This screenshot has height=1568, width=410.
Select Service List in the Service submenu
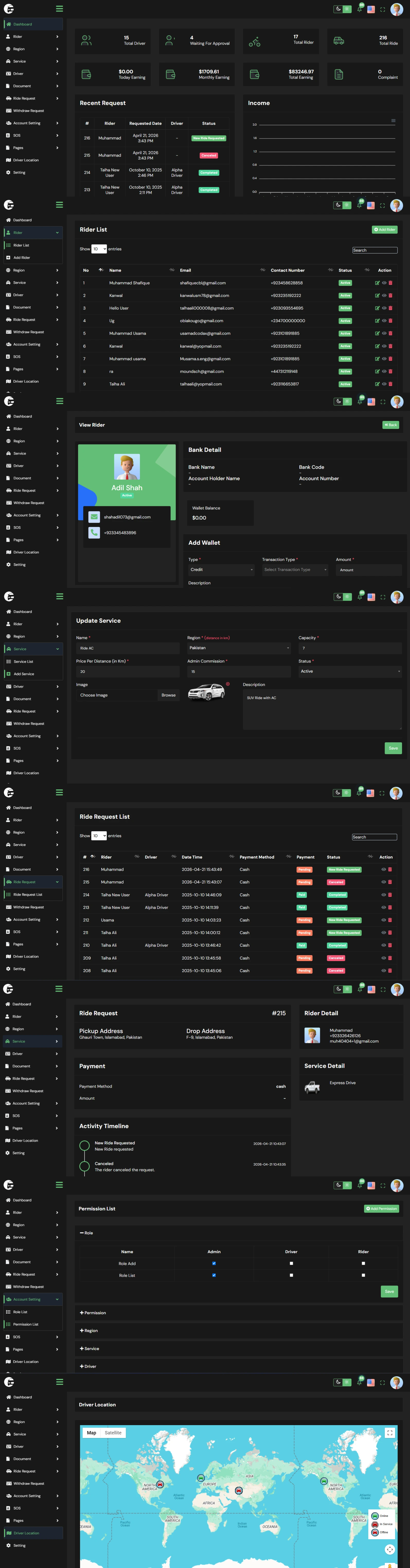24,662
